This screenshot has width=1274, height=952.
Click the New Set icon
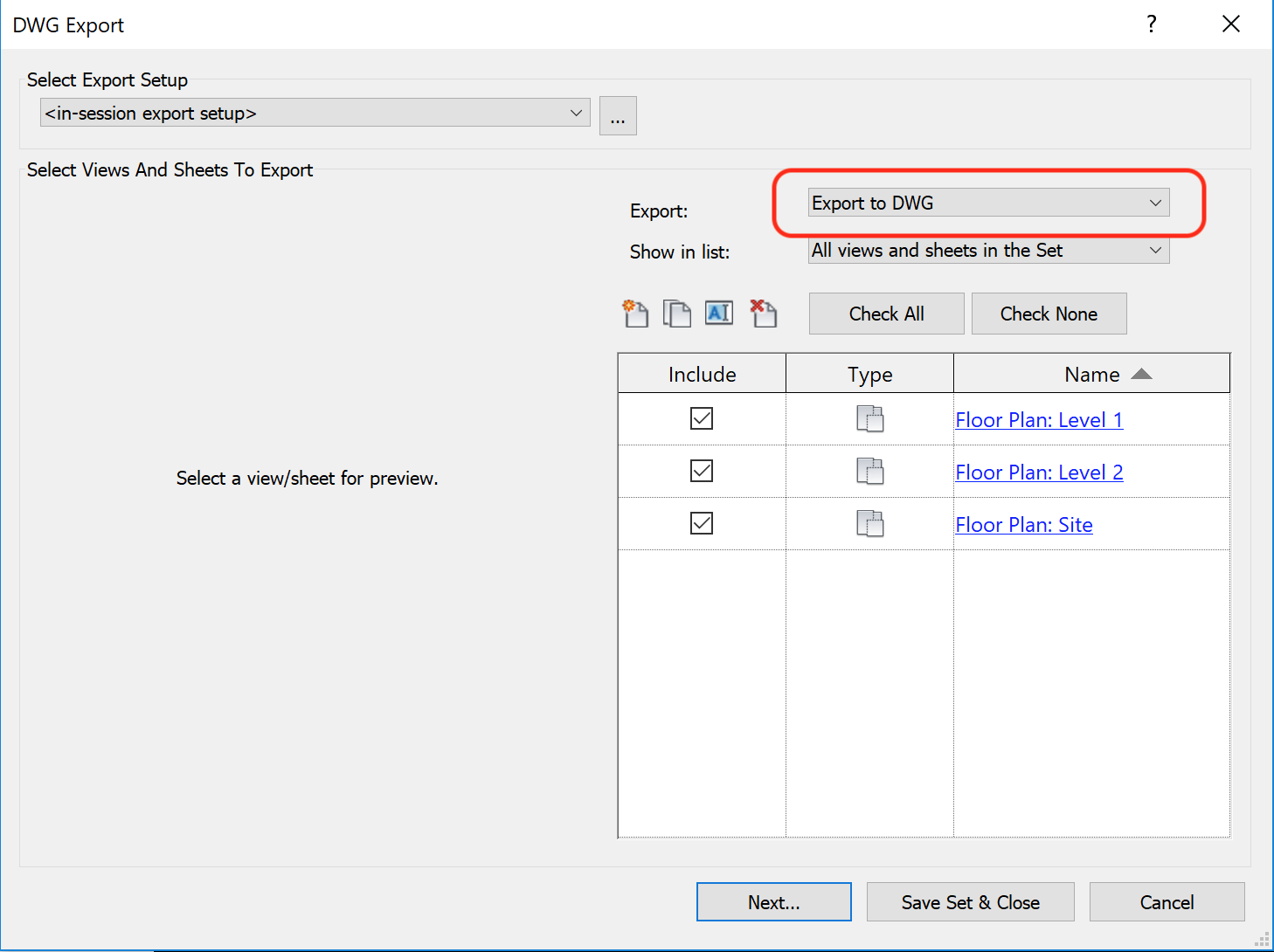(635, 313)
